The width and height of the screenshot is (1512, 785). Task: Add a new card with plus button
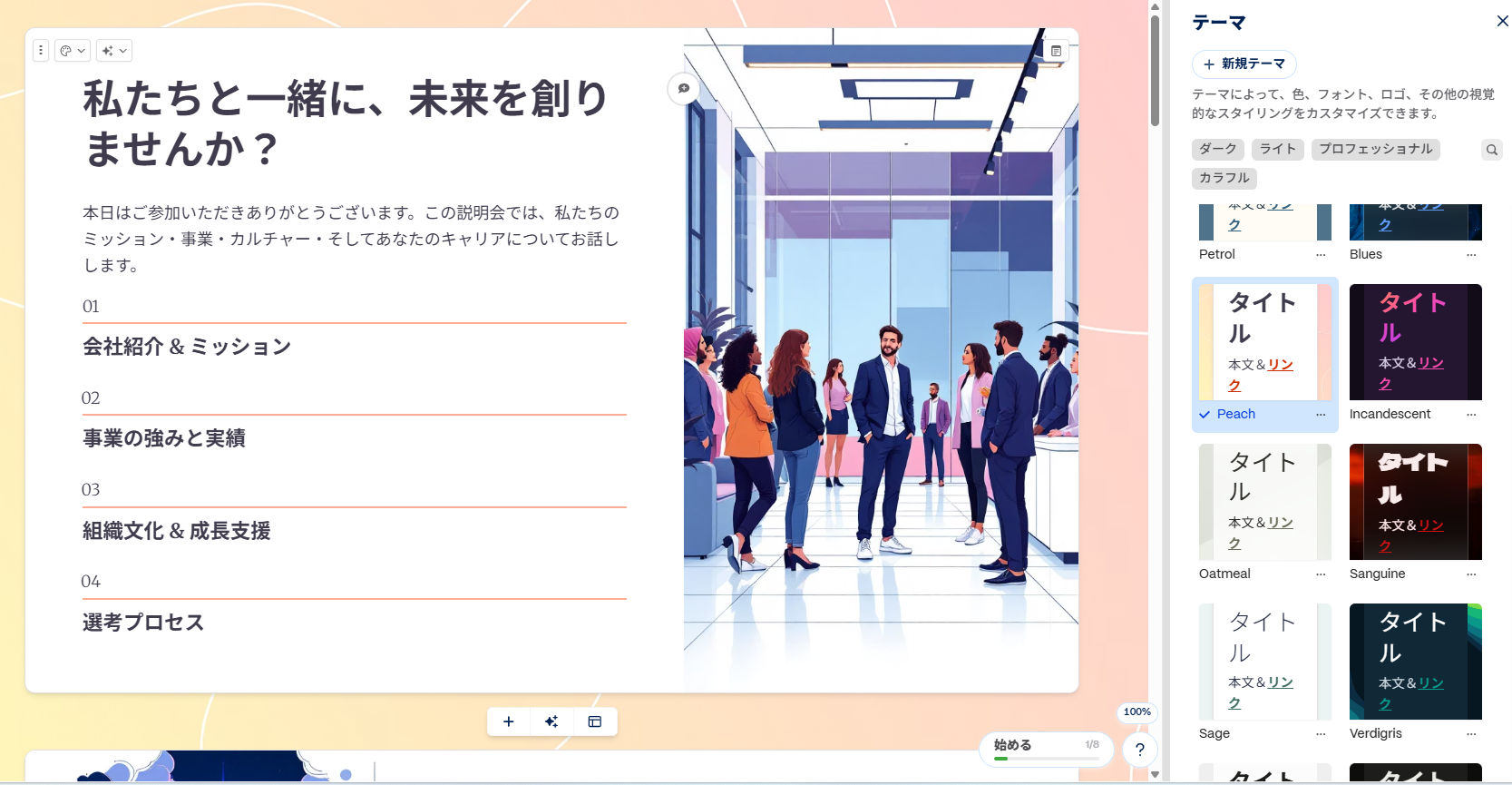(509, 721)
